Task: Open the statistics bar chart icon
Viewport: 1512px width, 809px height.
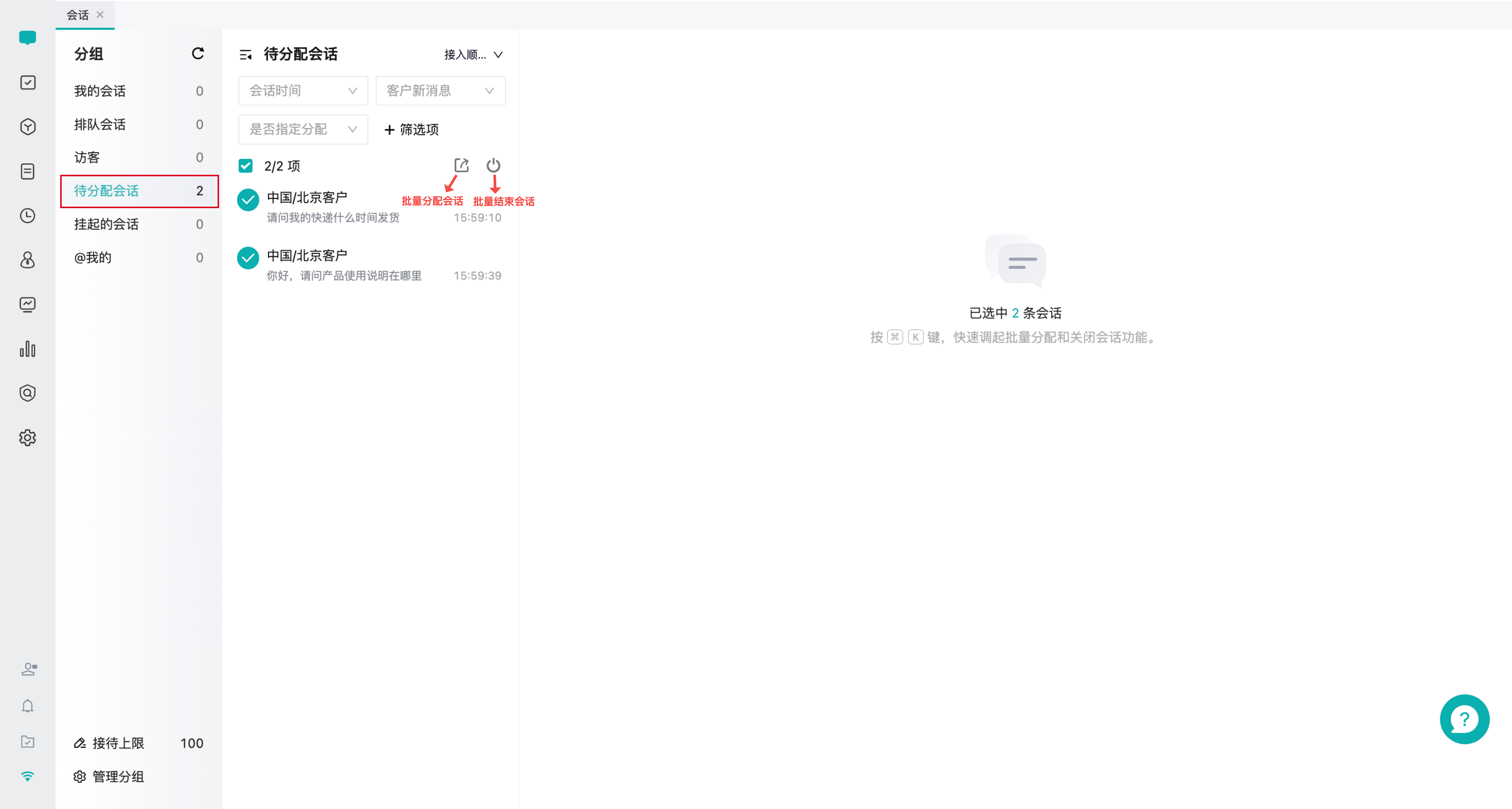Action: [28, 349]
